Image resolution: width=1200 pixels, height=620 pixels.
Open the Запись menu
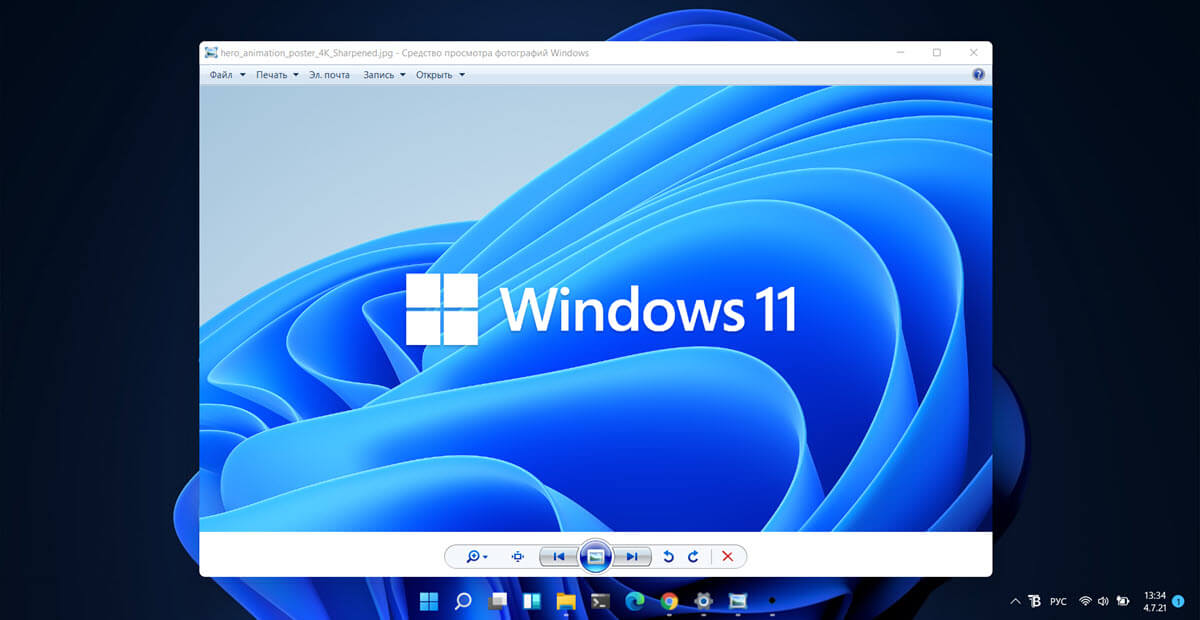(384, 75)
